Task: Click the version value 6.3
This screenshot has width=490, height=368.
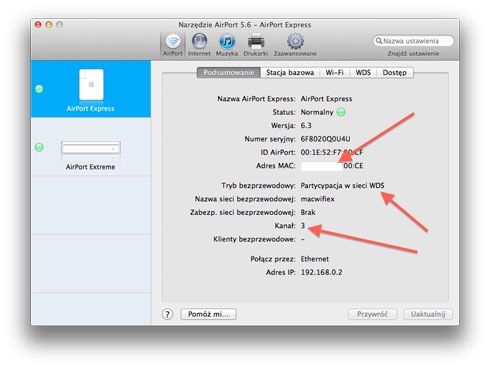Action: coord(306,125)
